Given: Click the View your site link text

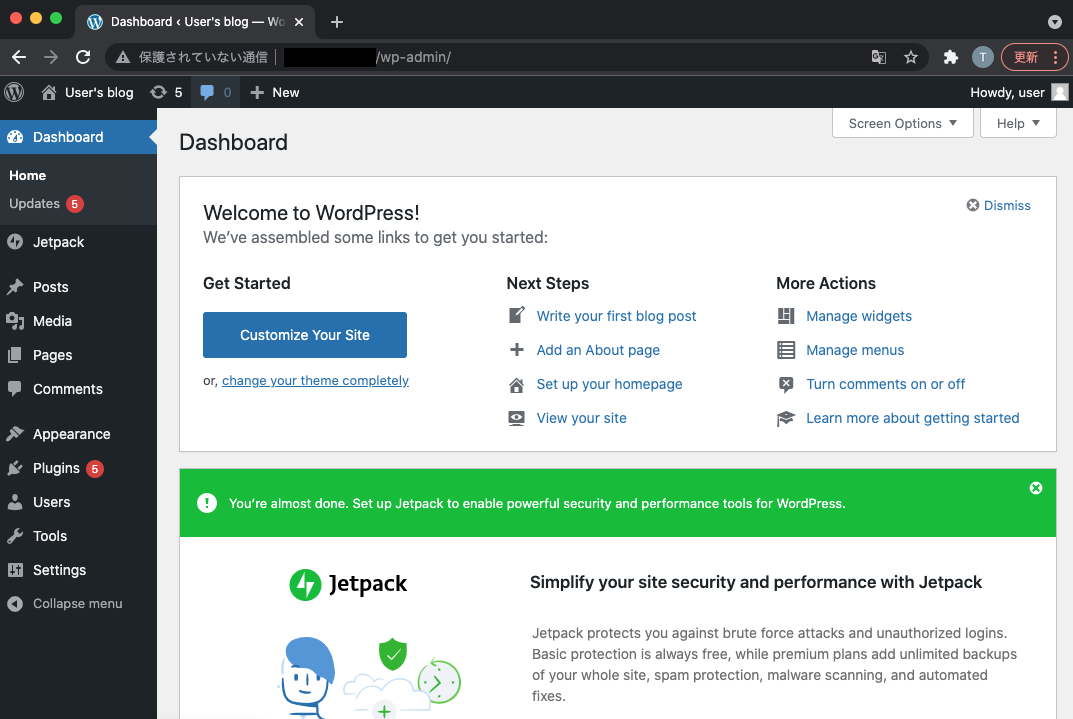Looking at the screenshot, I should point(581,418).
